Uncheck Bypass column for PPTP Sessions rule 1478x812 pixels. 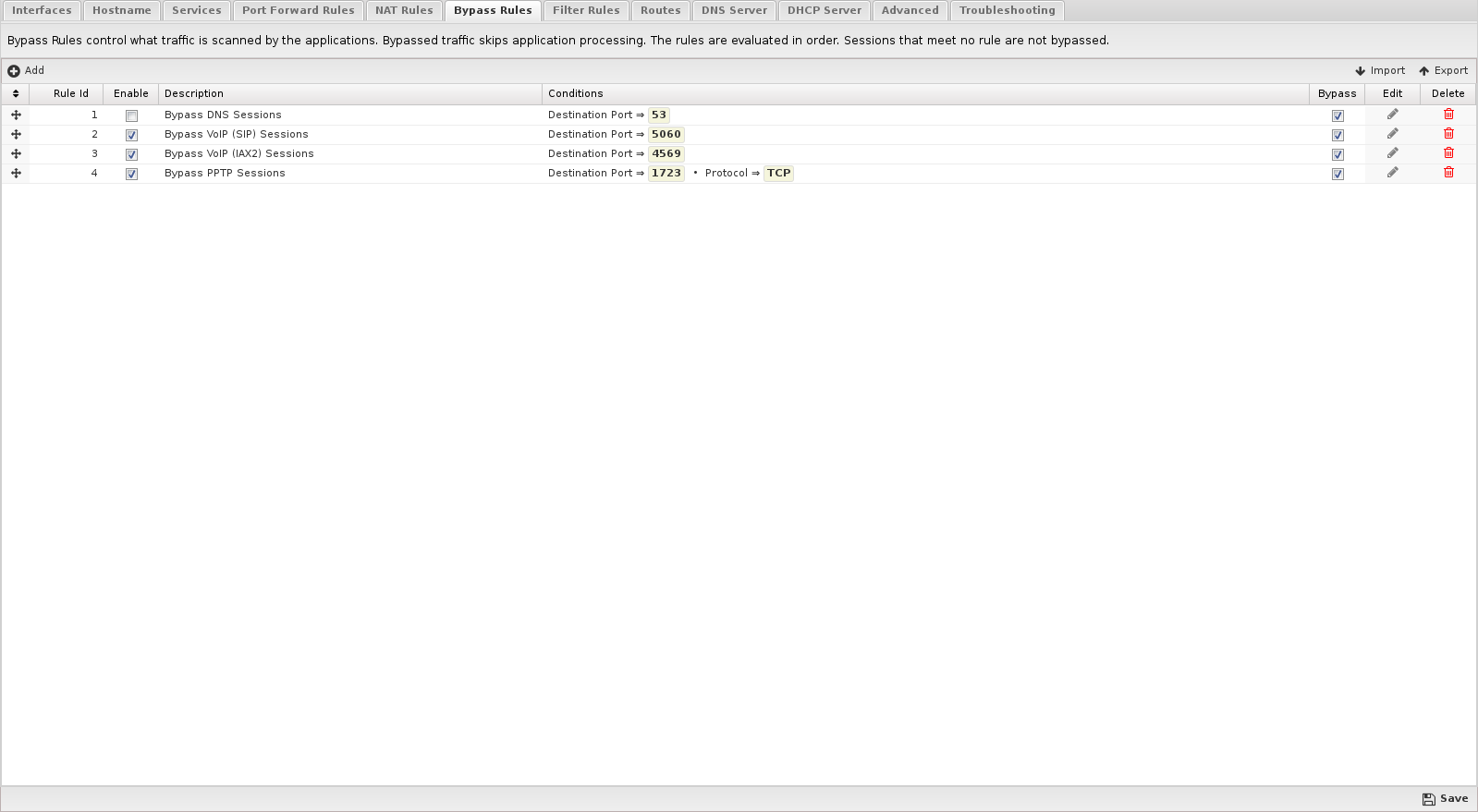(1338, 174)
